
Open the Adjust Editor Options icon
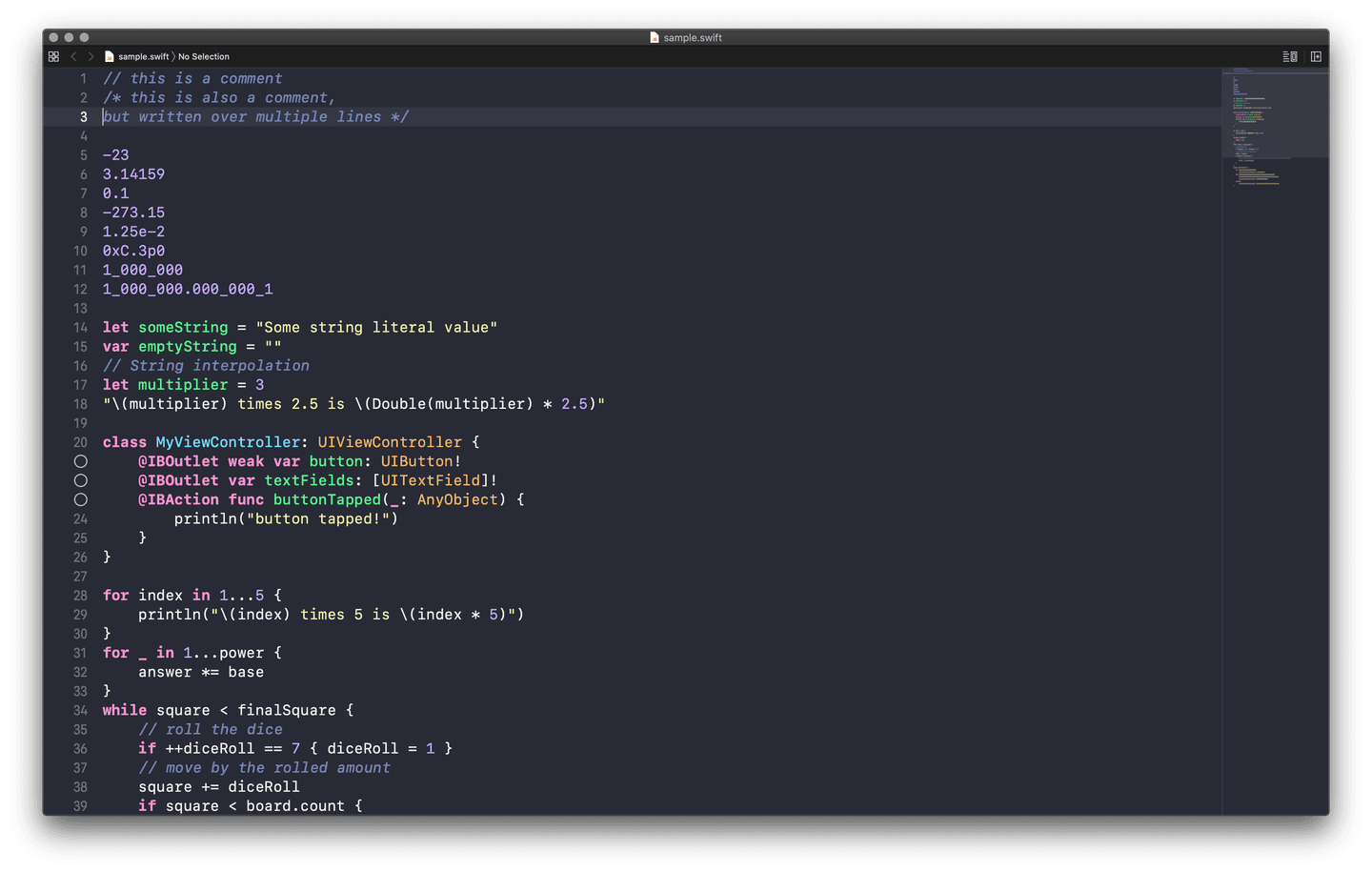click(1289, 56)
